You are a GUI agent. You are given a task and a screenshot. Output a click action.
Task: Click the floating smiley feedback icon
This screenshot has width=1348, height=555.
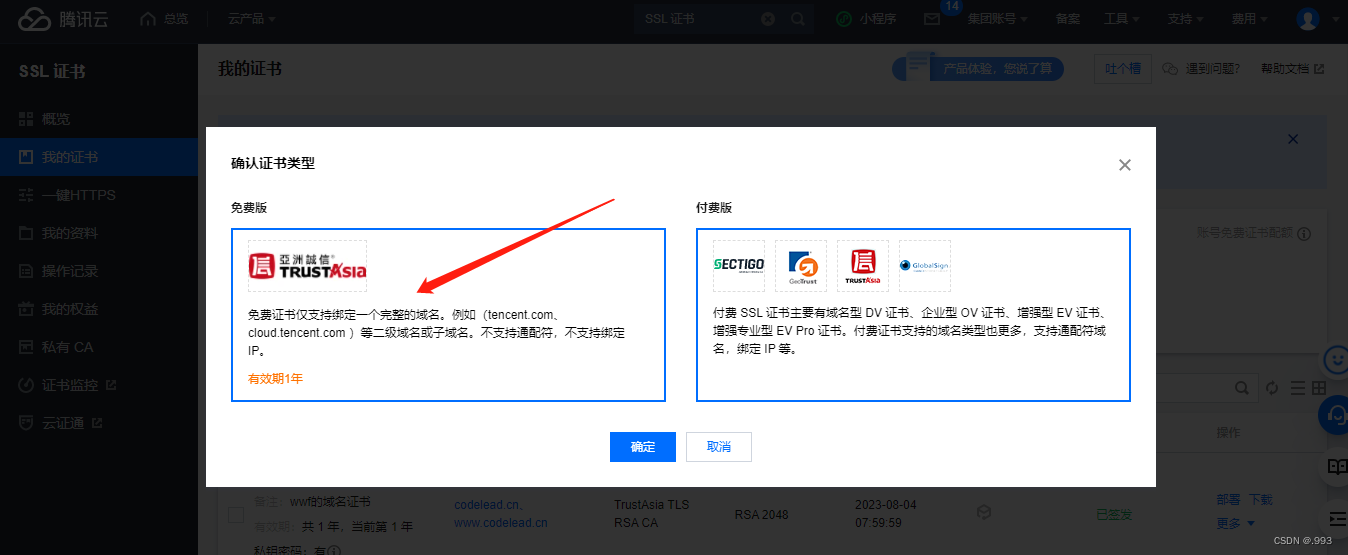coord(1335,359)
